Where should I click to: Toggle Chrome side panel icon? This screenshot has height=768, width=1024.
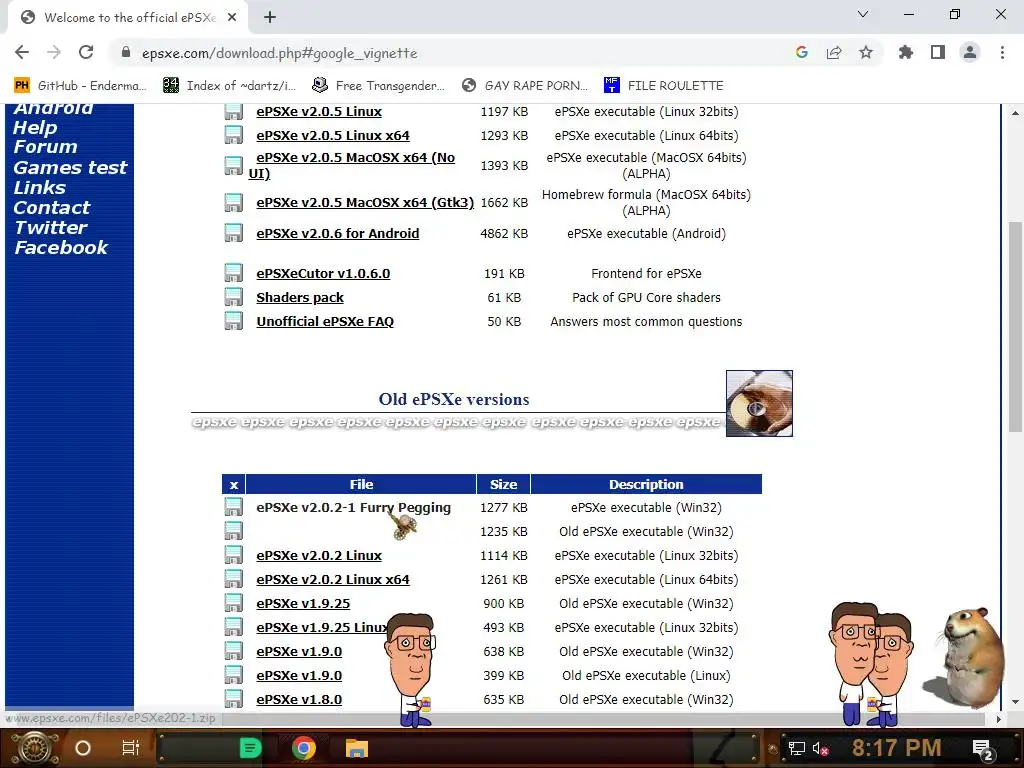pyautogui.click(x=938, y=52)
